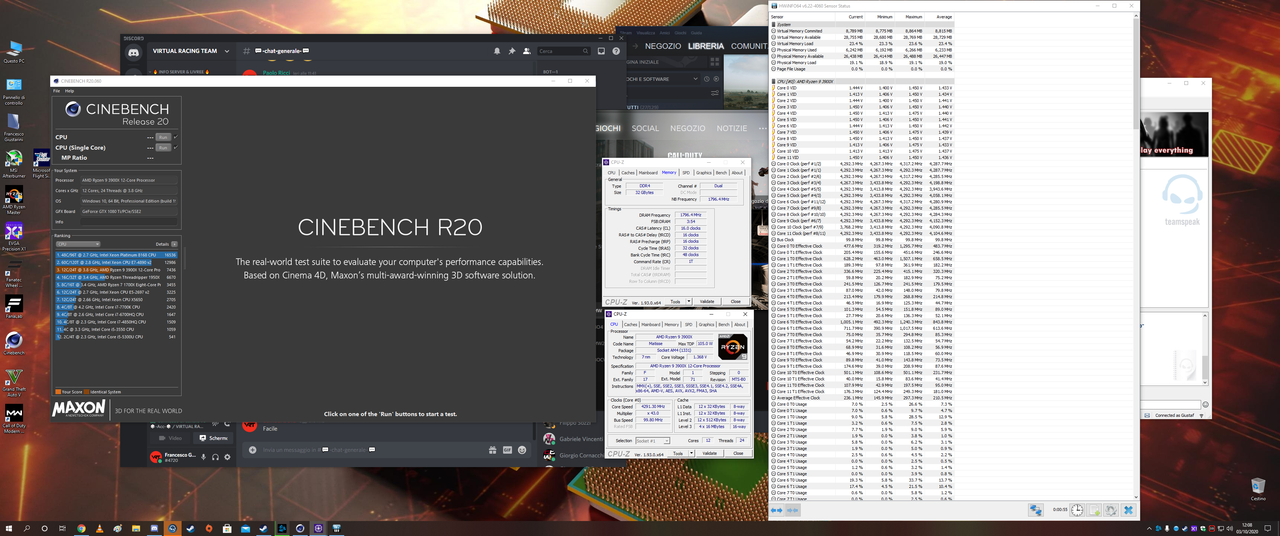This screenshot has height=536, width=1280.
Task: Expand Cinebench ranking Details arrow
Action: 174,244
